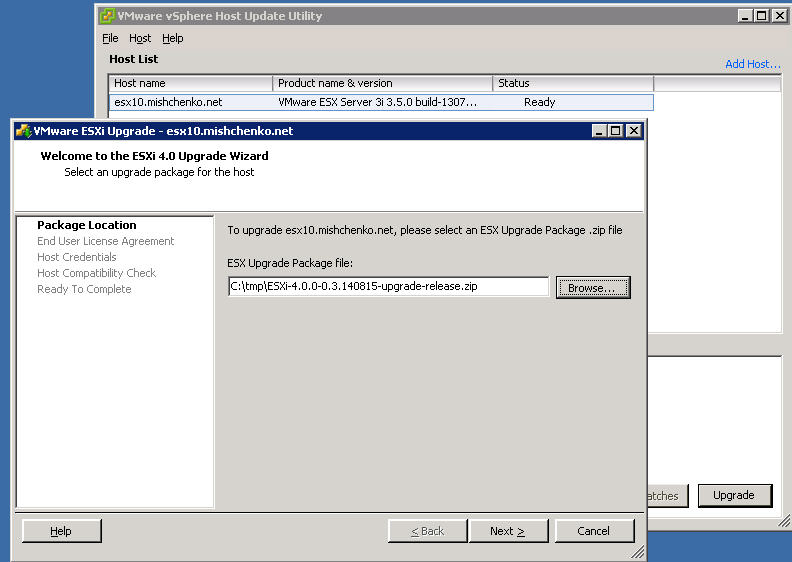Select the esx10.mishchenko.net host row
792x562 pixels.
381,102
